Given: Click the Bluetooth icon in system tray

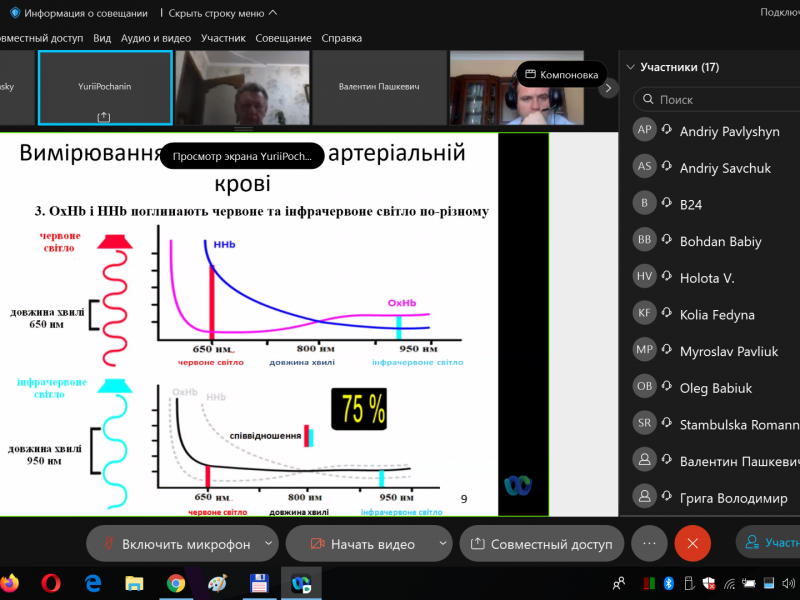Looking at the screenshot, I should pyautogui.click(x=670, y=583).
